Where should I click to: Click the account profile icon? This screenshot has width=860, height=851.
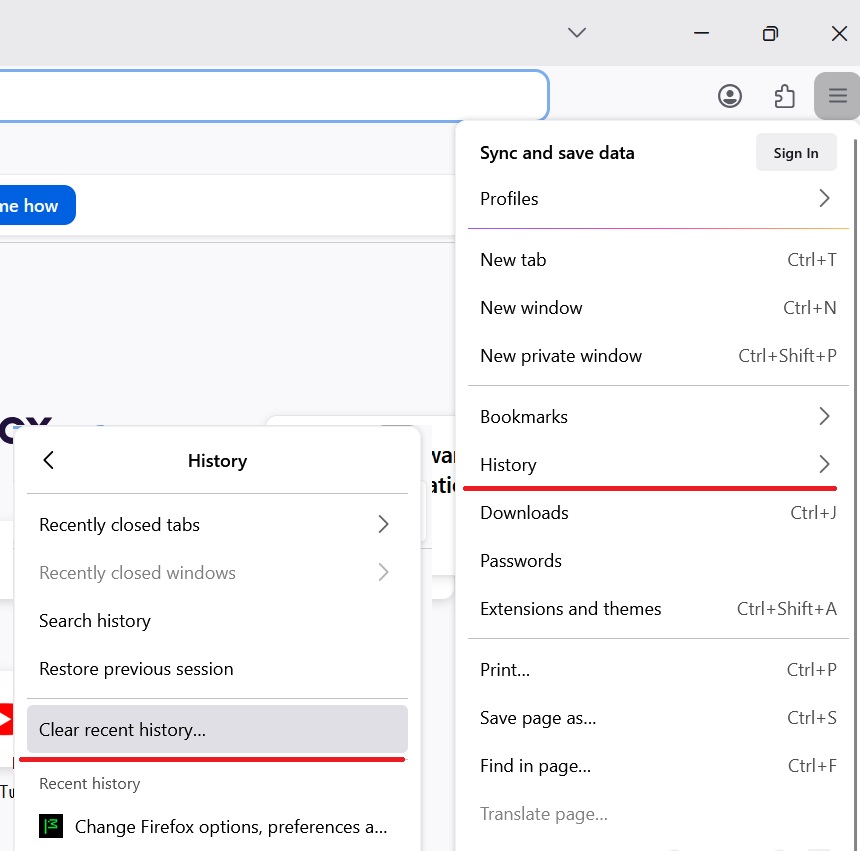[730, 95]
